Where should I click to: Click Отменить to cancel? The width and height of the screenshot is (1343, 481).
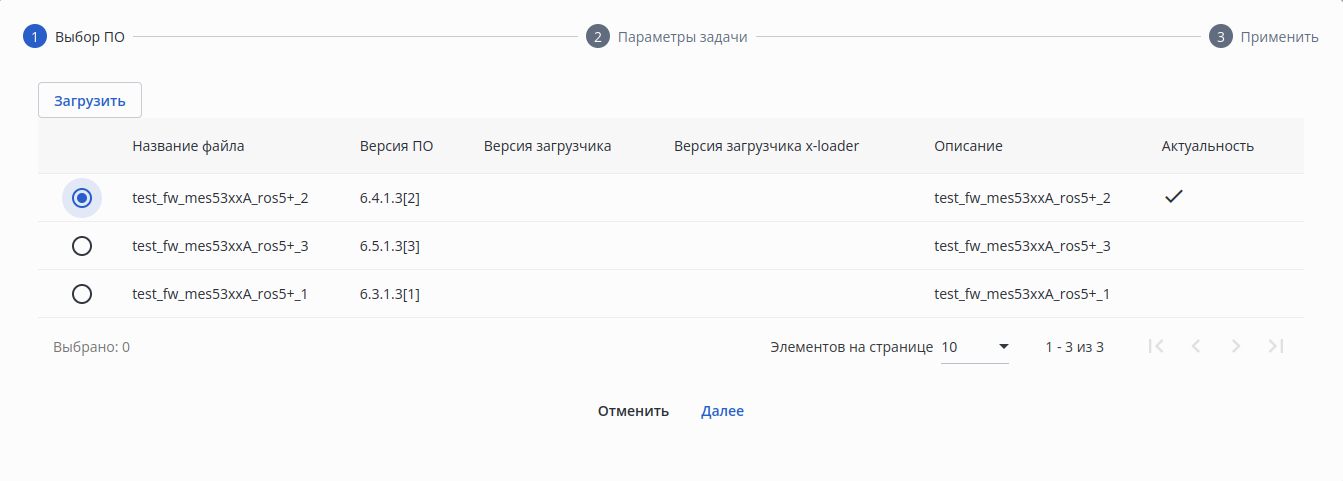click(x=633, y=411)
